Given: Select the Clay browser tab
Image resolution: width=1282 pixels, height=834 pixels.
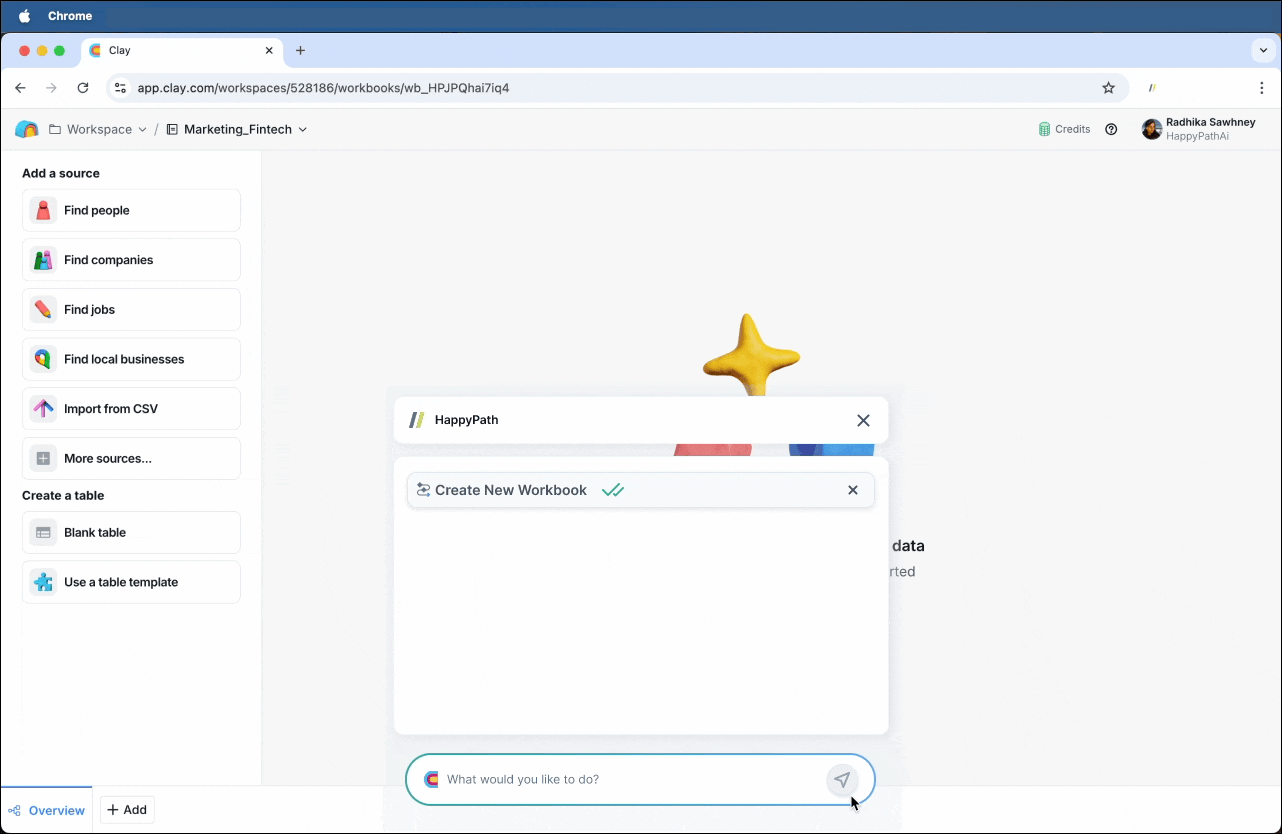Looking at the screenshot, I should coord(182,50).
